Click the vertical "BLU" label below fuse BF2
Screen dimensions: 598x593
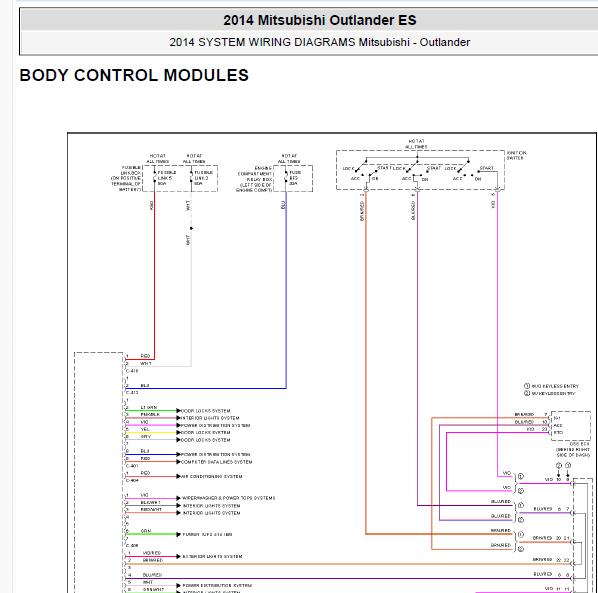click(x=283, y=205)
